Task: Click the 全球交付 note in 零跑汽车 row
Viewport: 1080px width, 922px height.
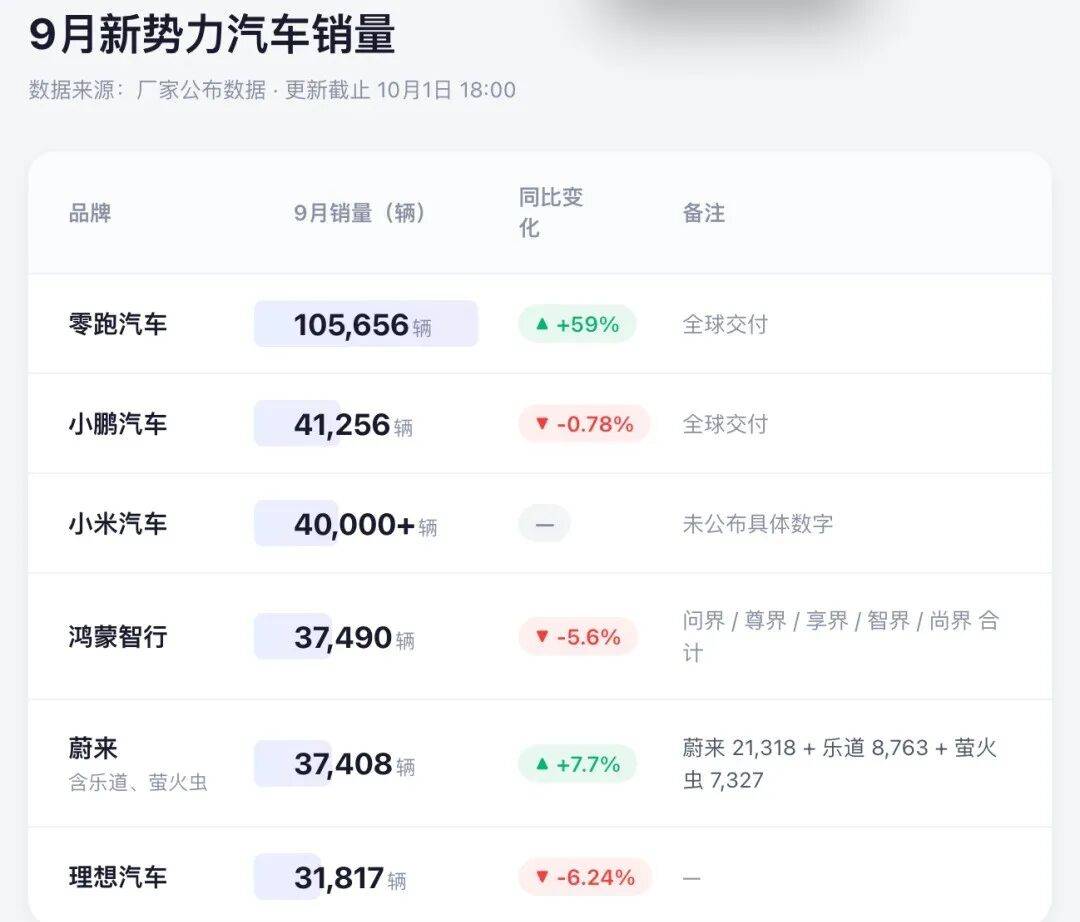Action: [725, 324]
